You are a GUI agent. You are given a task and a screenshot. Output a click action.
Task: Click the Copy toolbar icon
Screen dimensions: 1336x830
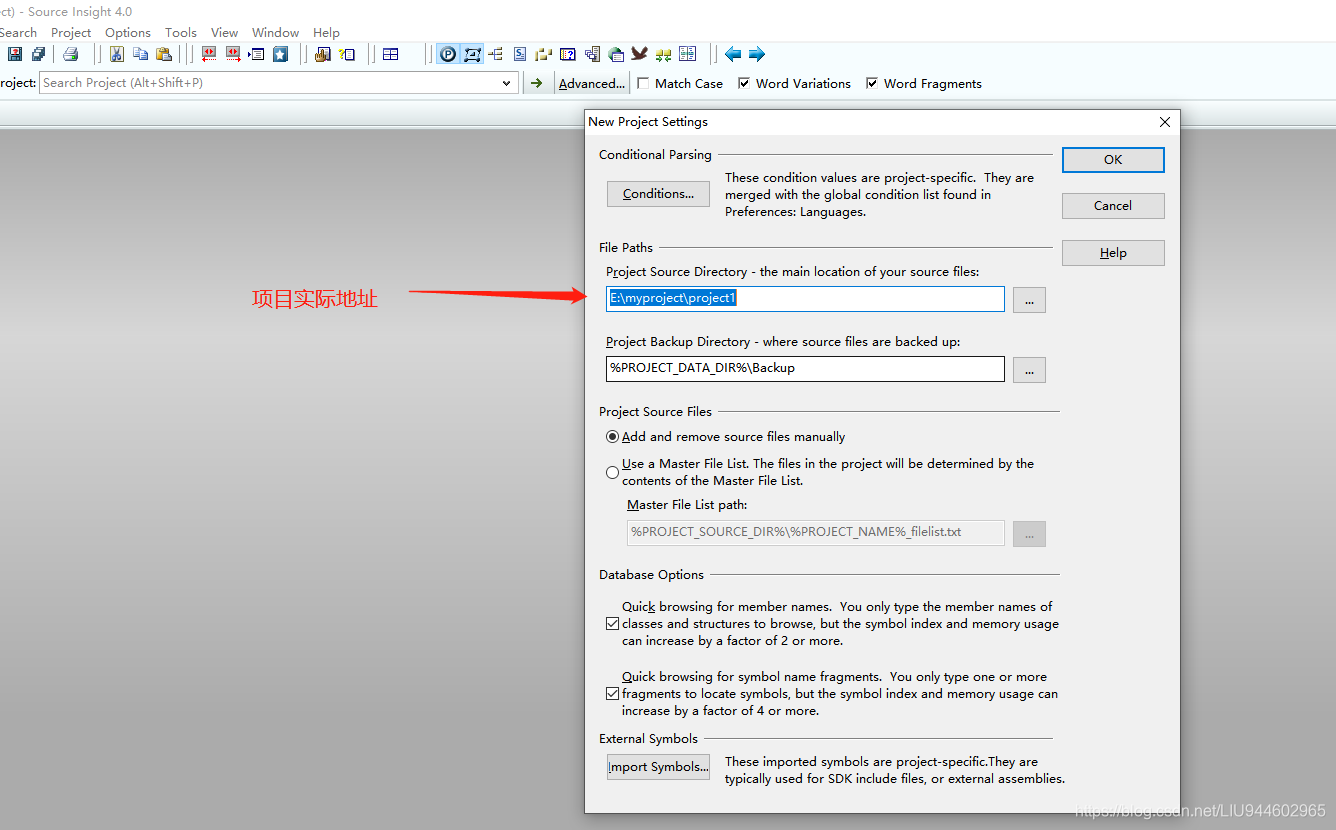point(140,54)
